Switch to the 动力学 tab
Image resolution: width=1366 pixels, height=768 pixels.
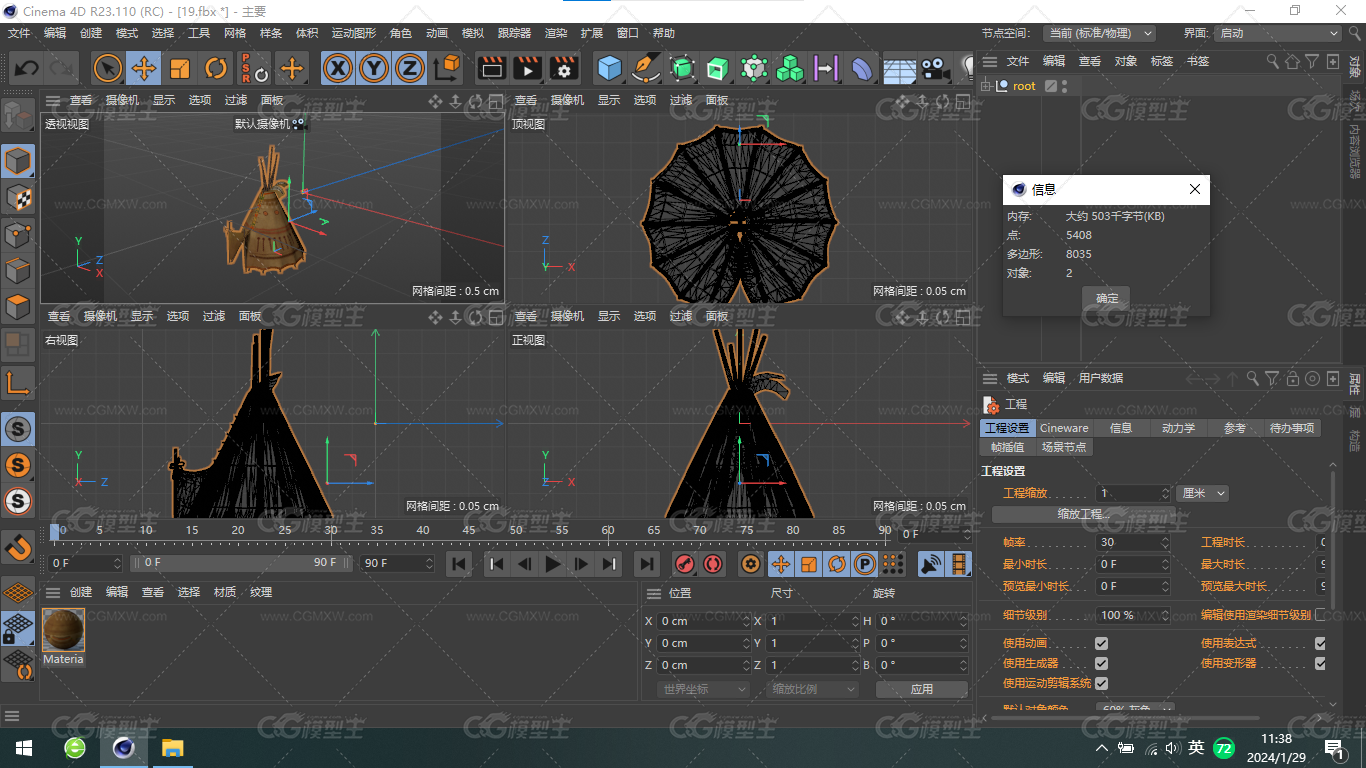tap(1178, 428)
